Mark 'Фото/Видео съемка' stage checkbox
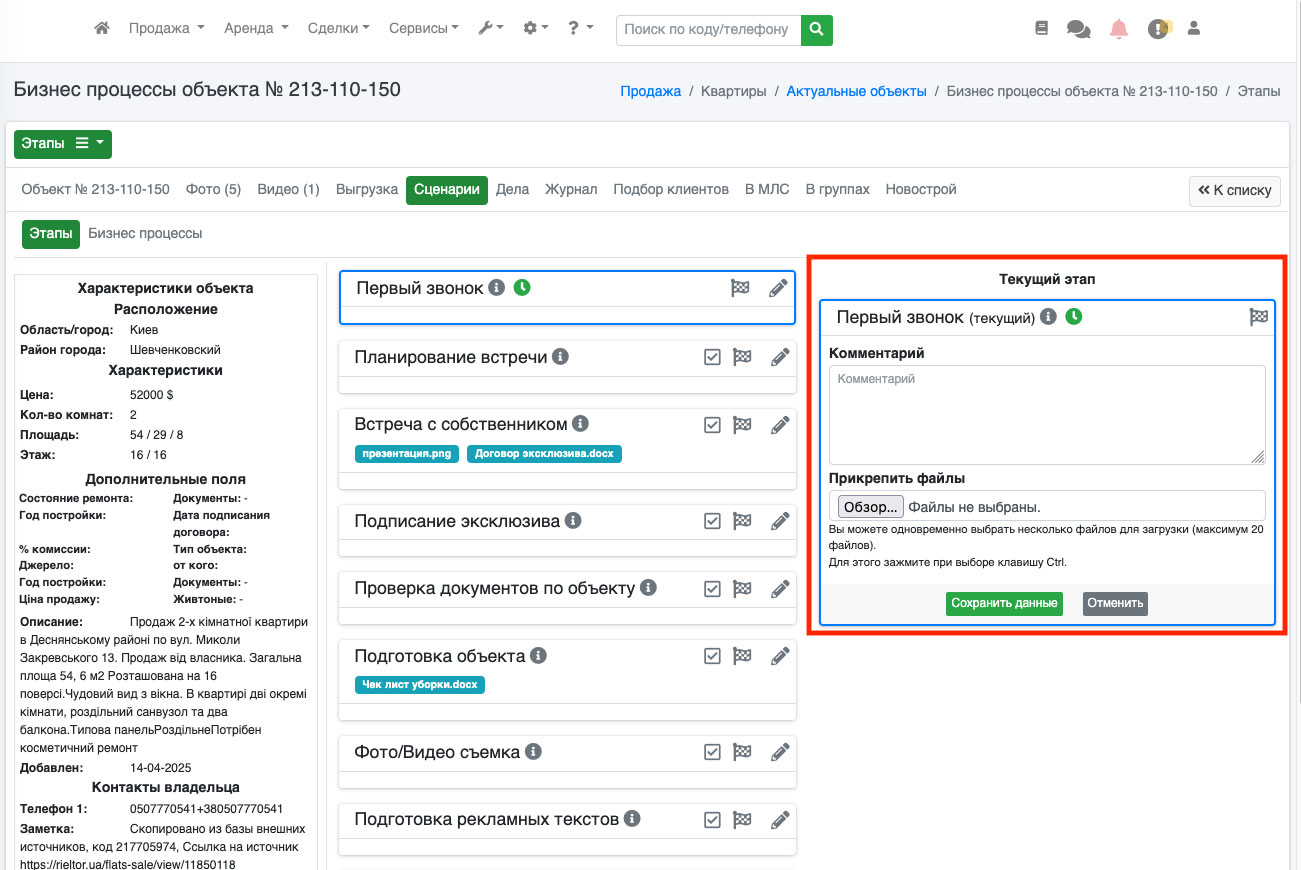 [x=712, y=752]
